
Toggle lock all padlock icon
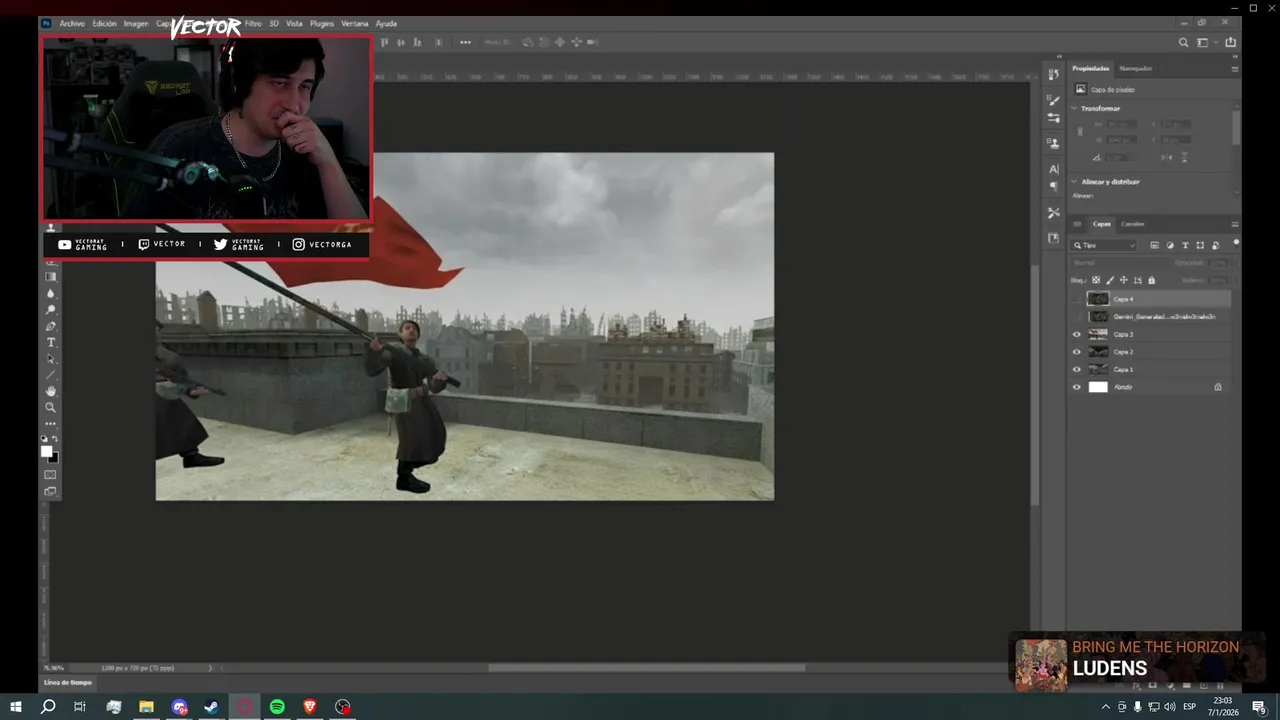click(x=1152, y=280)
